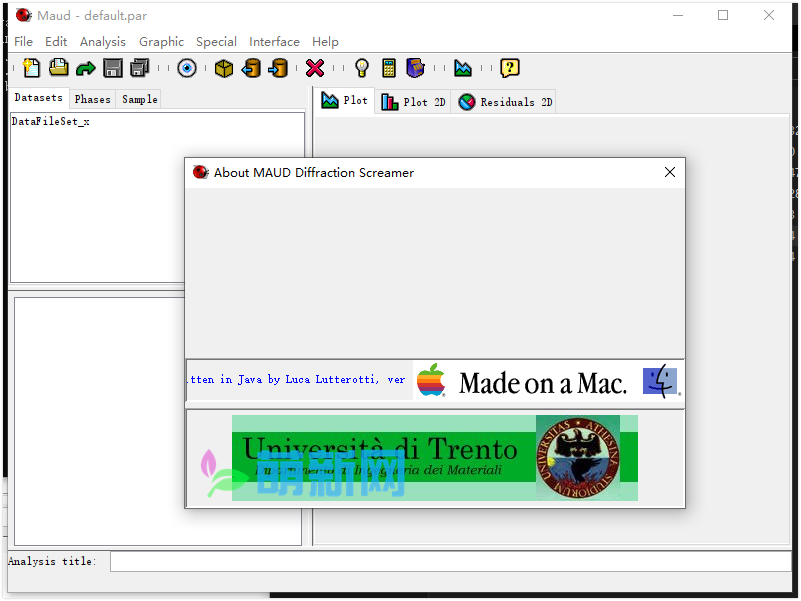This screenshot has width=801, height=601.
Task: Maximize the Maud main window
Action: coord(723,15)
